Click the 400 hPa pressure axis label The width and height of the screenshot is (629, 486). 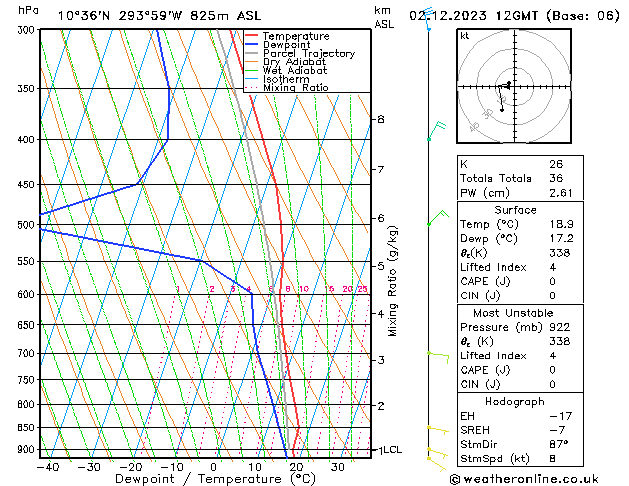click(28, 140)
